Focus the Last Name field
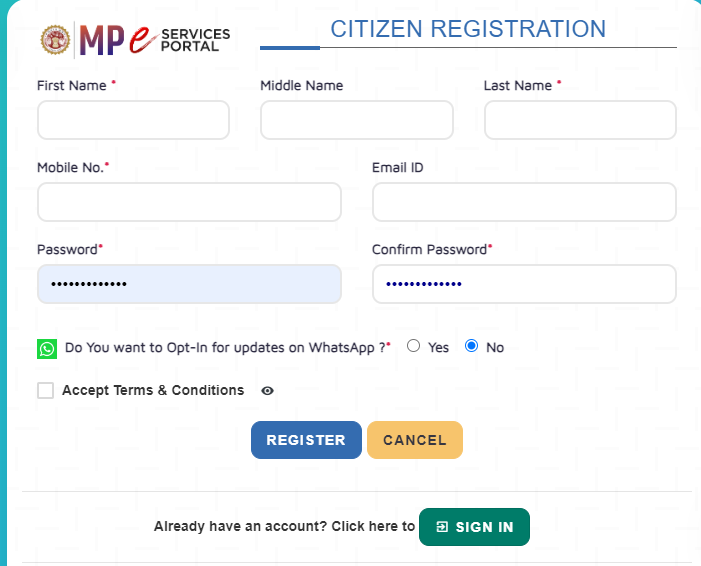 point(580,120)
